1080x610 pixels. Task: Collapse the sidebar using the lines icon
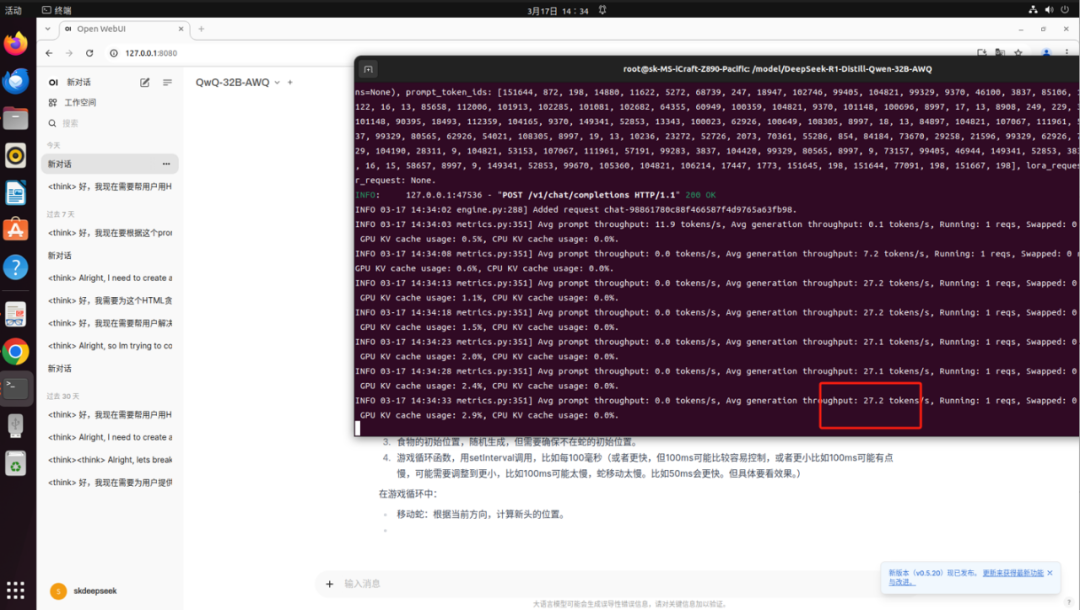[x=167, y=82]
